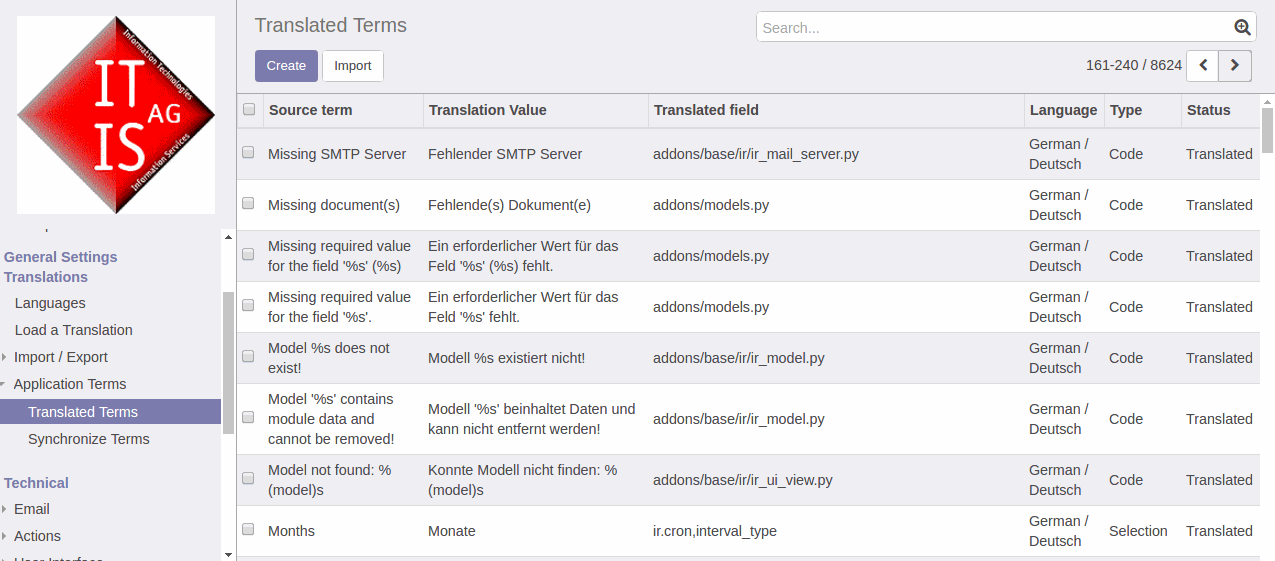Click addons/base/ir/ir_mail_server.py cell
This screenshot has height=561, width=1275.
756,154
